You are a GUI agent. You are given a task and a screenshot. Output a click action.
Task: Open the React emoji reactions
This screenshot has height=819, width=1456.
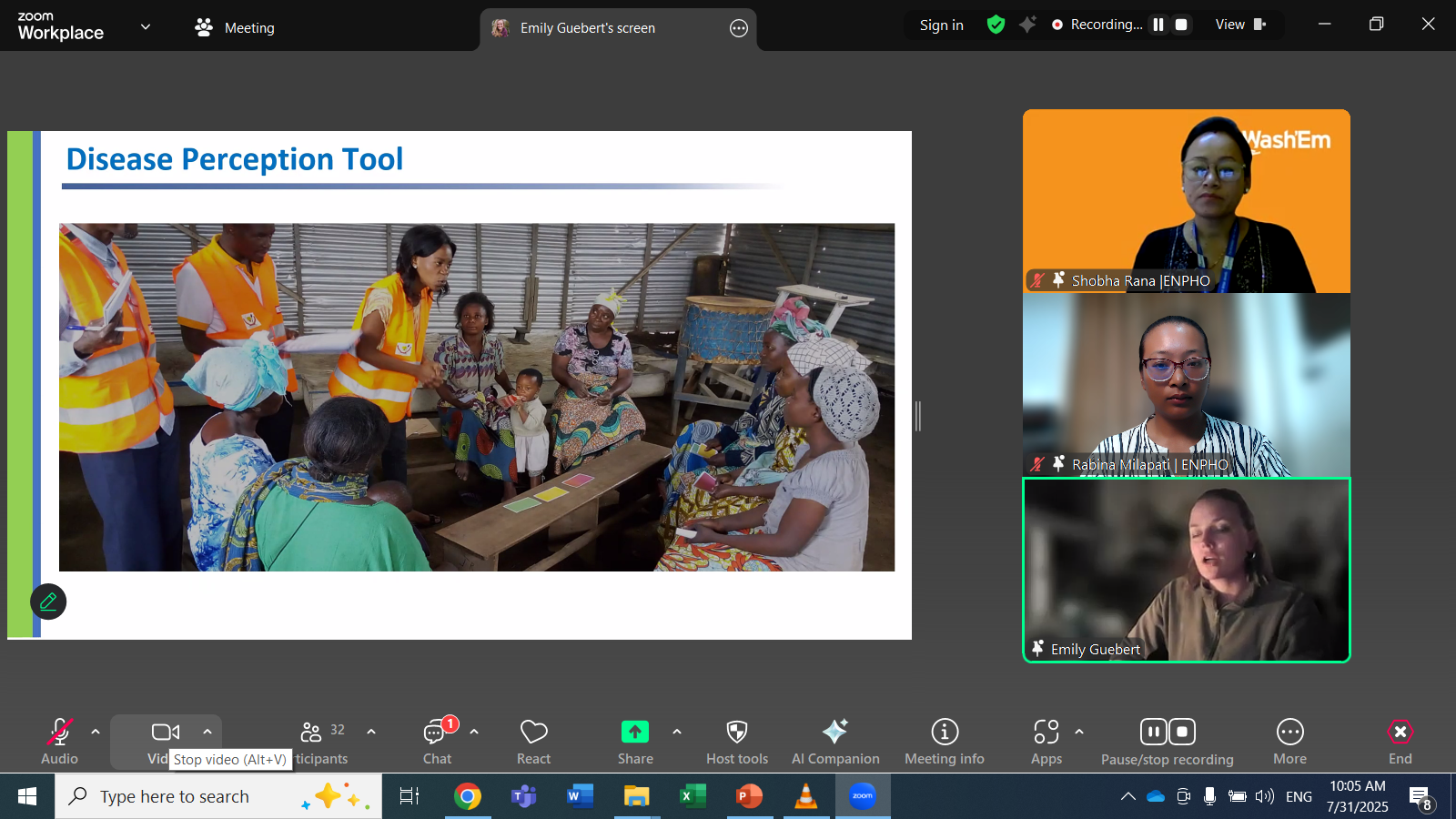coord(533,742)
